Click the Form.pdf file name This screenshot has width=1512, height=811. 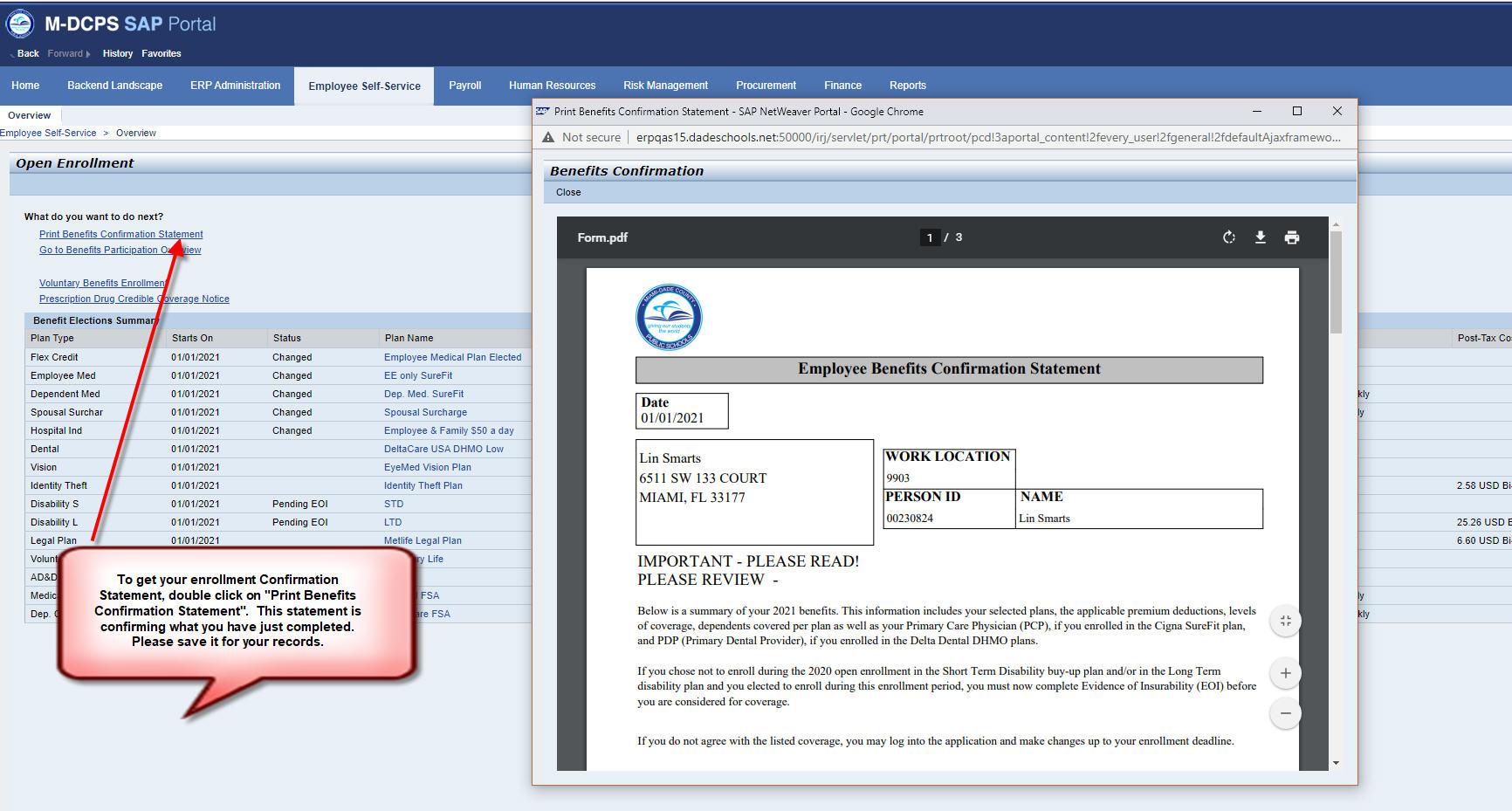pos(602,237)
